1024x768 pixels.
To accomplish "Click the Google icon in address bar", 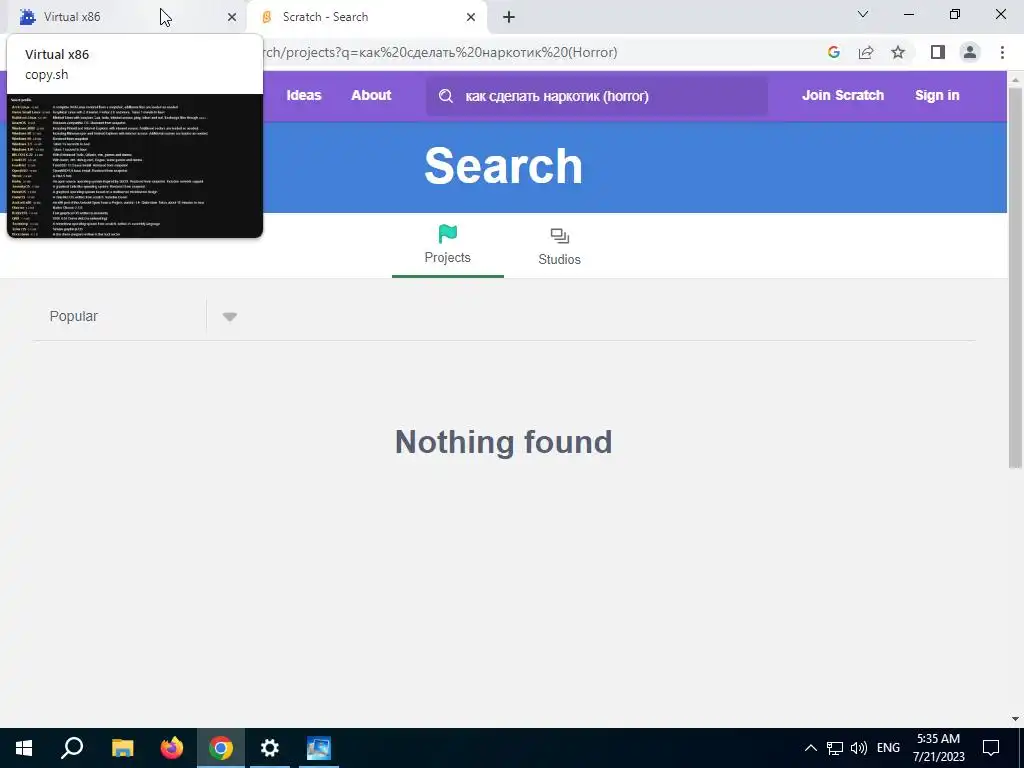I will click(x=833, y=52).
